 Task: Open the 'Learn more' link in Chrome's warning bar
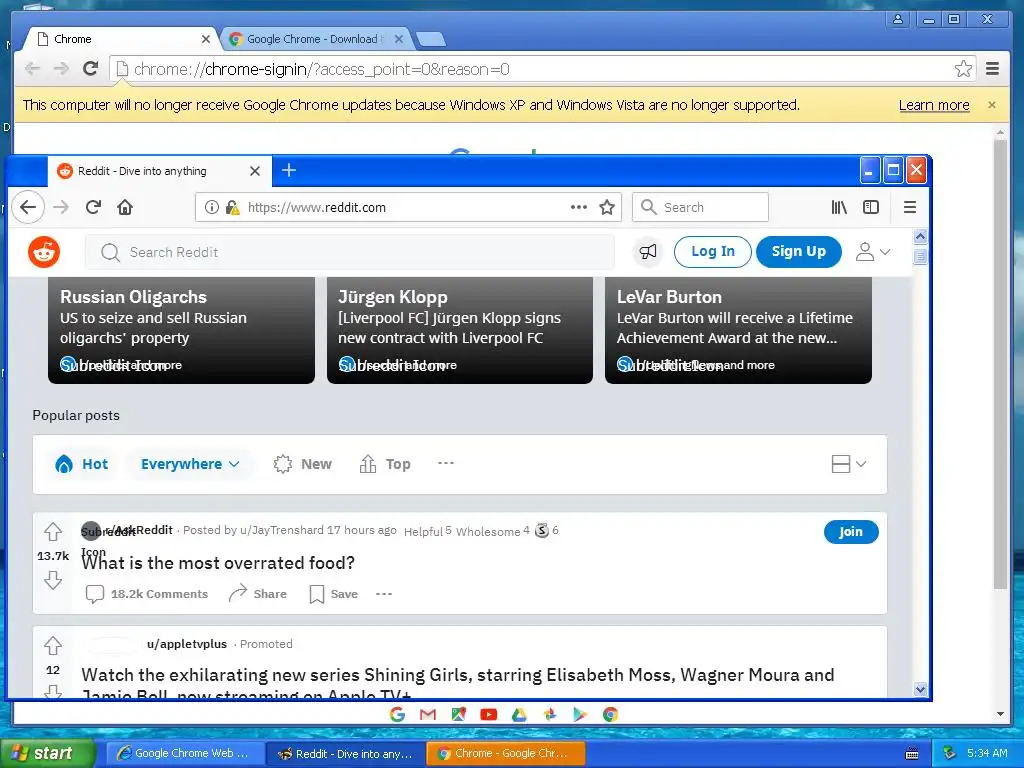click(x=934, y=105)
